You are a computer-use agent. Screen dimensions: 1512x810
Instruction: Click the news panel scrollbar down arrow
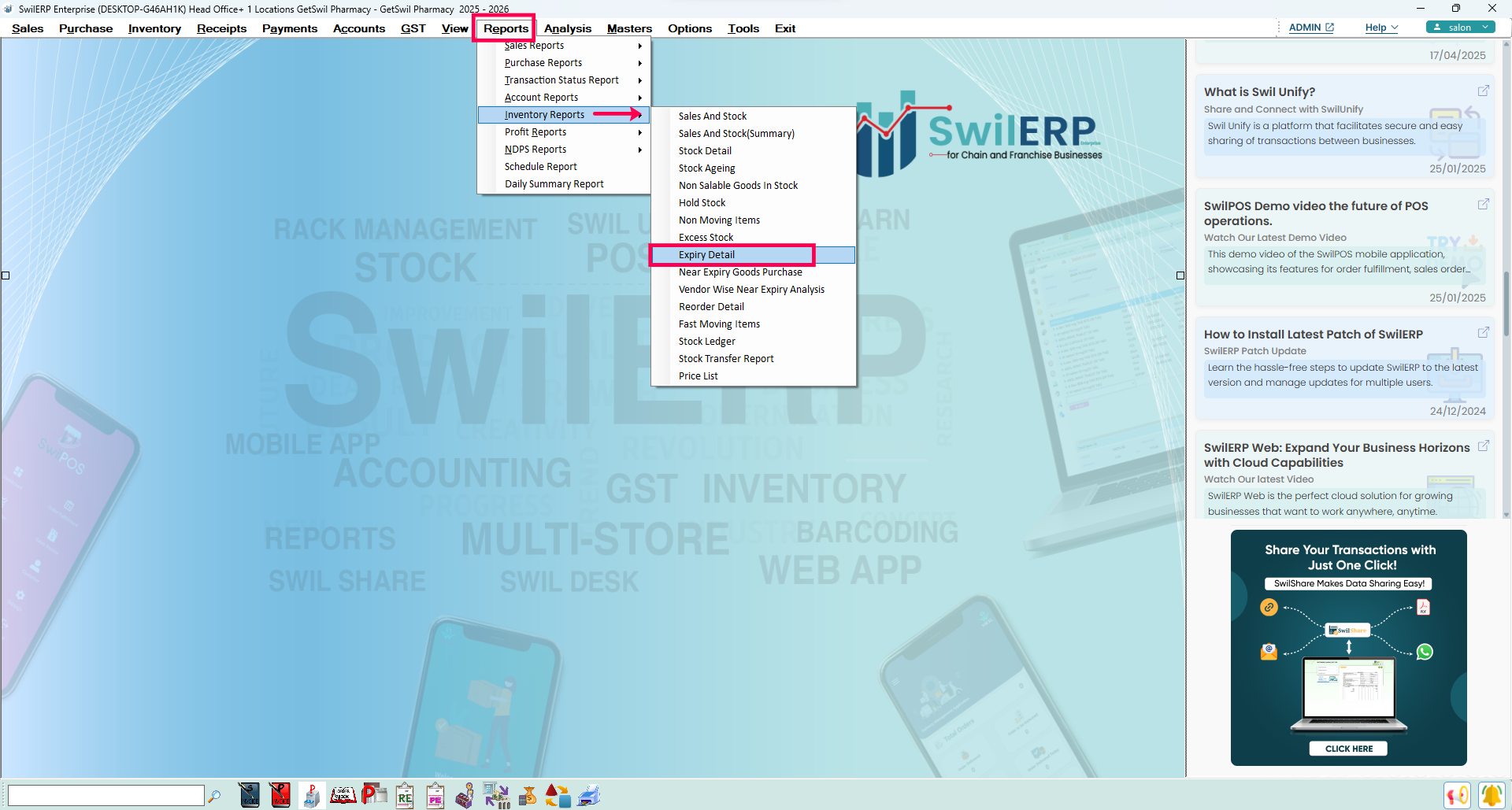coord(1506,515)
